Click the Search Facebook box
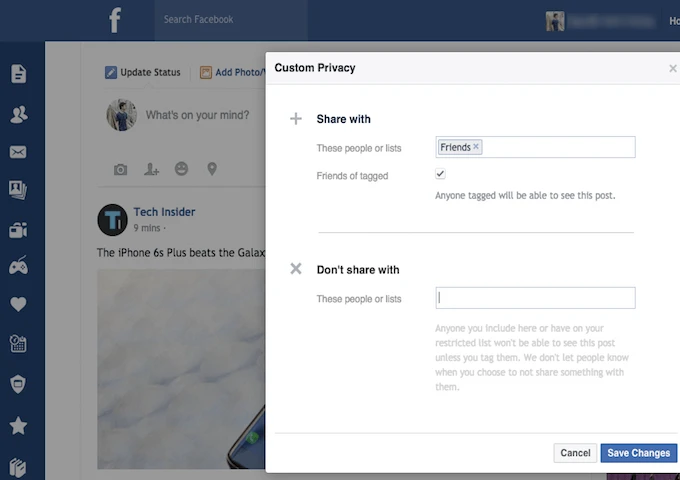The image size is (680, 480). coord(230,20)
